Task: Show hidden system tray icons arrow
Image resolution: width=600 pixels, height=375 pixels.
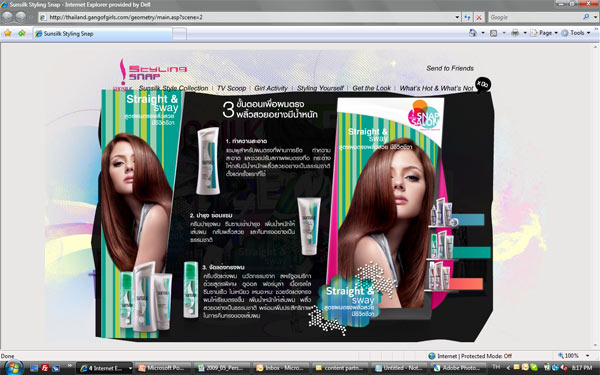Action: 508,368
